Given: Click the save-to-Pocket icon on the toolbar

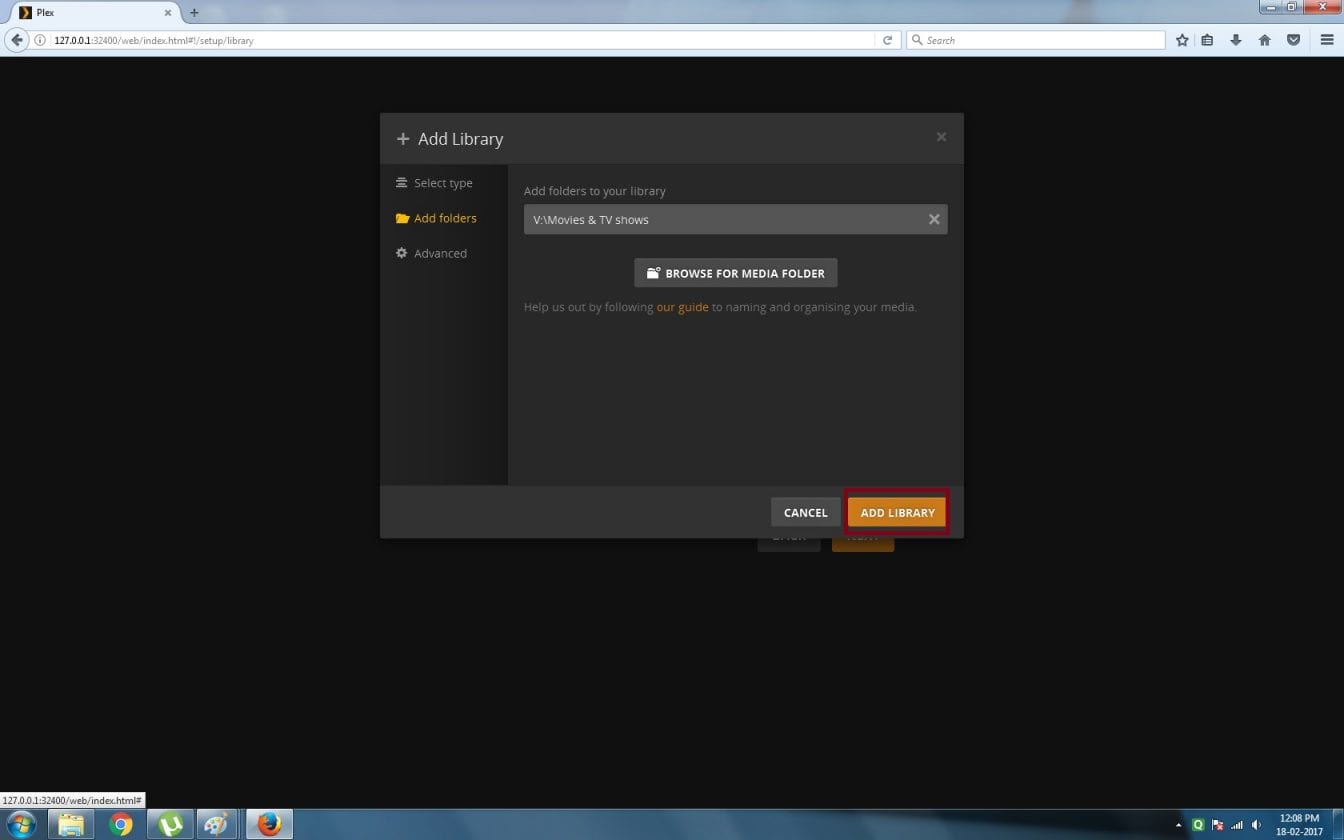Looking at the screenshot, I should 1293,40.
